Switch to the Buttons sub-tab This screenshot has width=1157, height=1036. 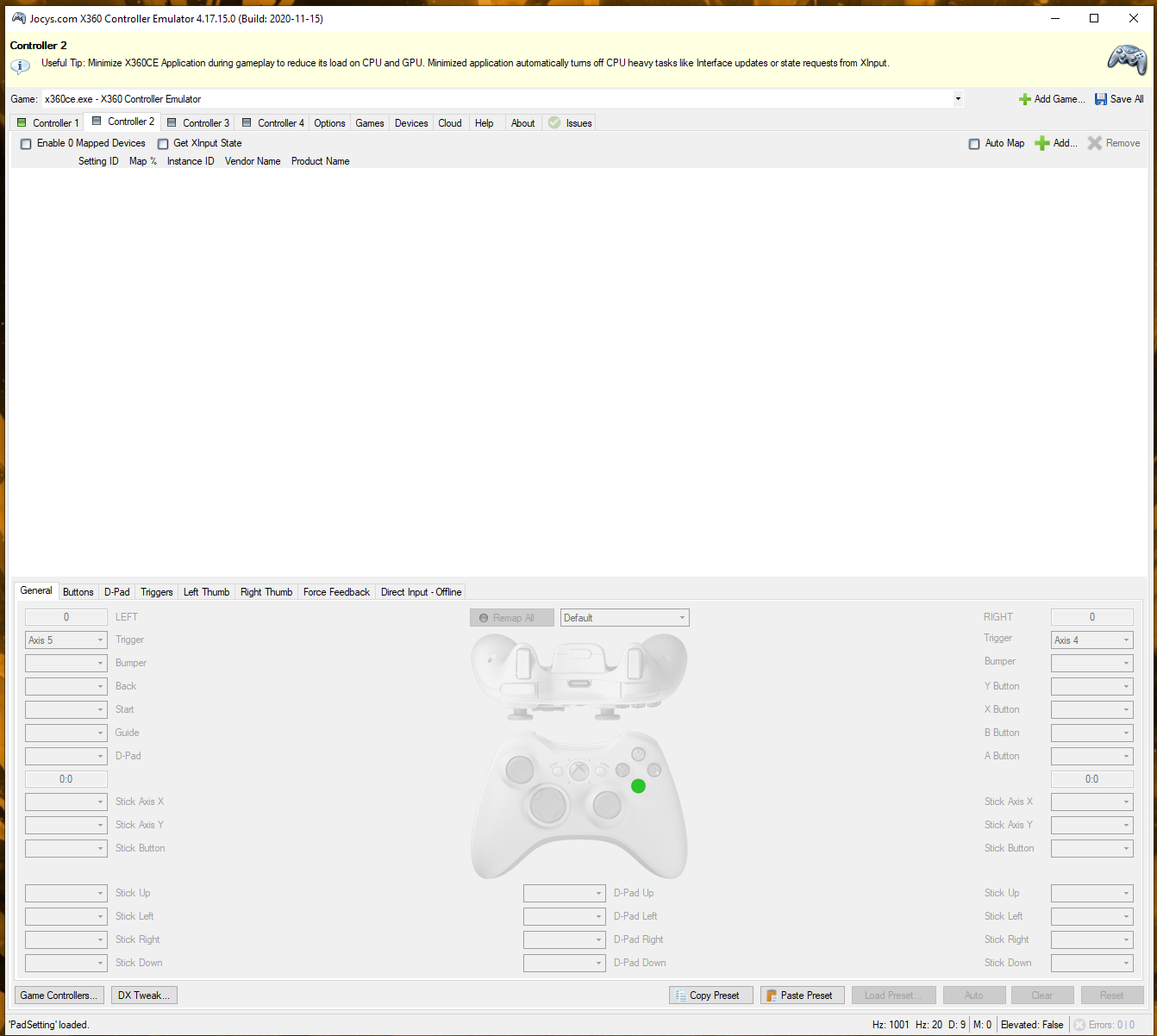click(78, 592)
